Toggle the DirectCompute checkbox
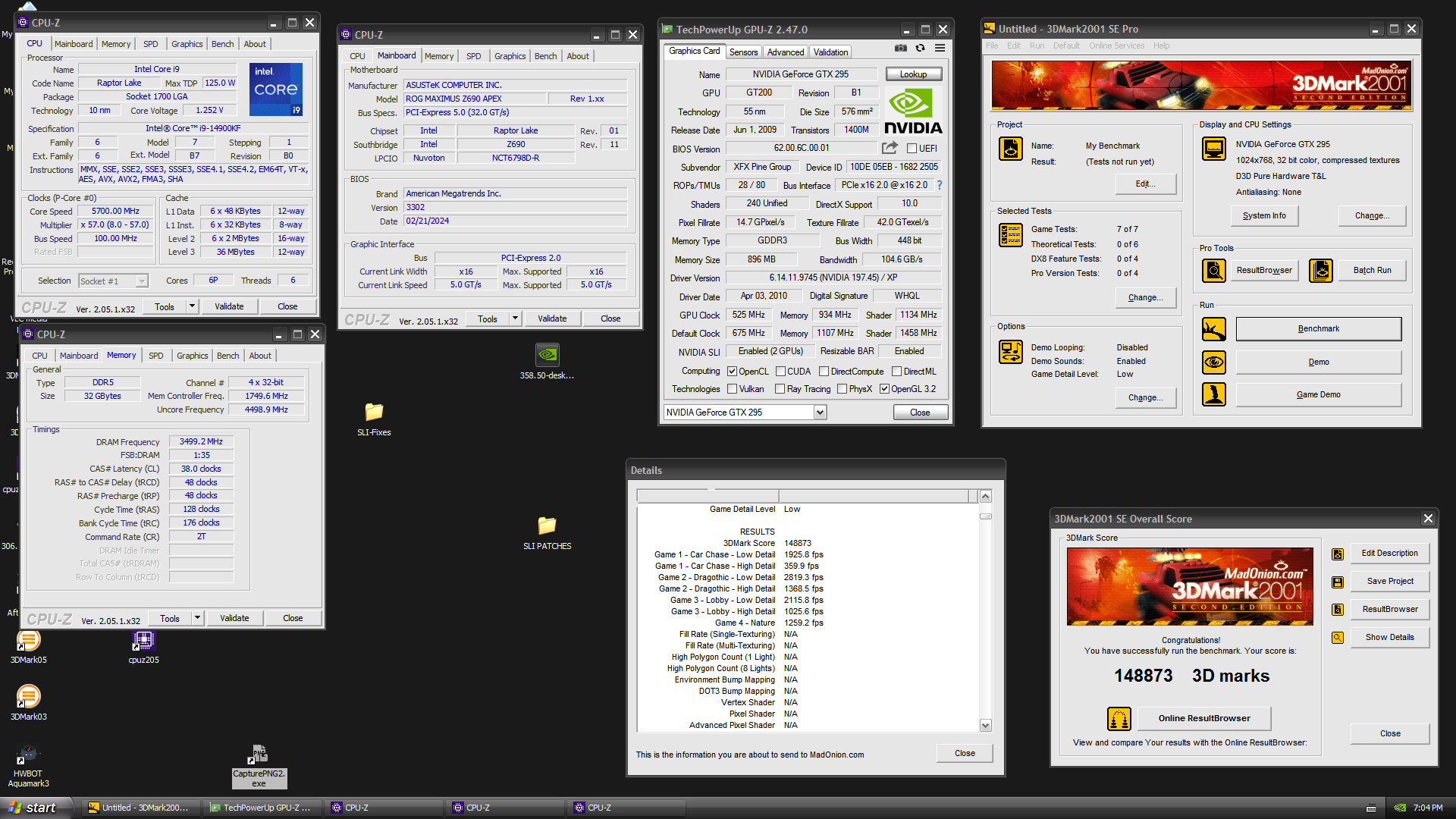Image resolution: width=1456 pixels, height=819 pixels. 824,372
